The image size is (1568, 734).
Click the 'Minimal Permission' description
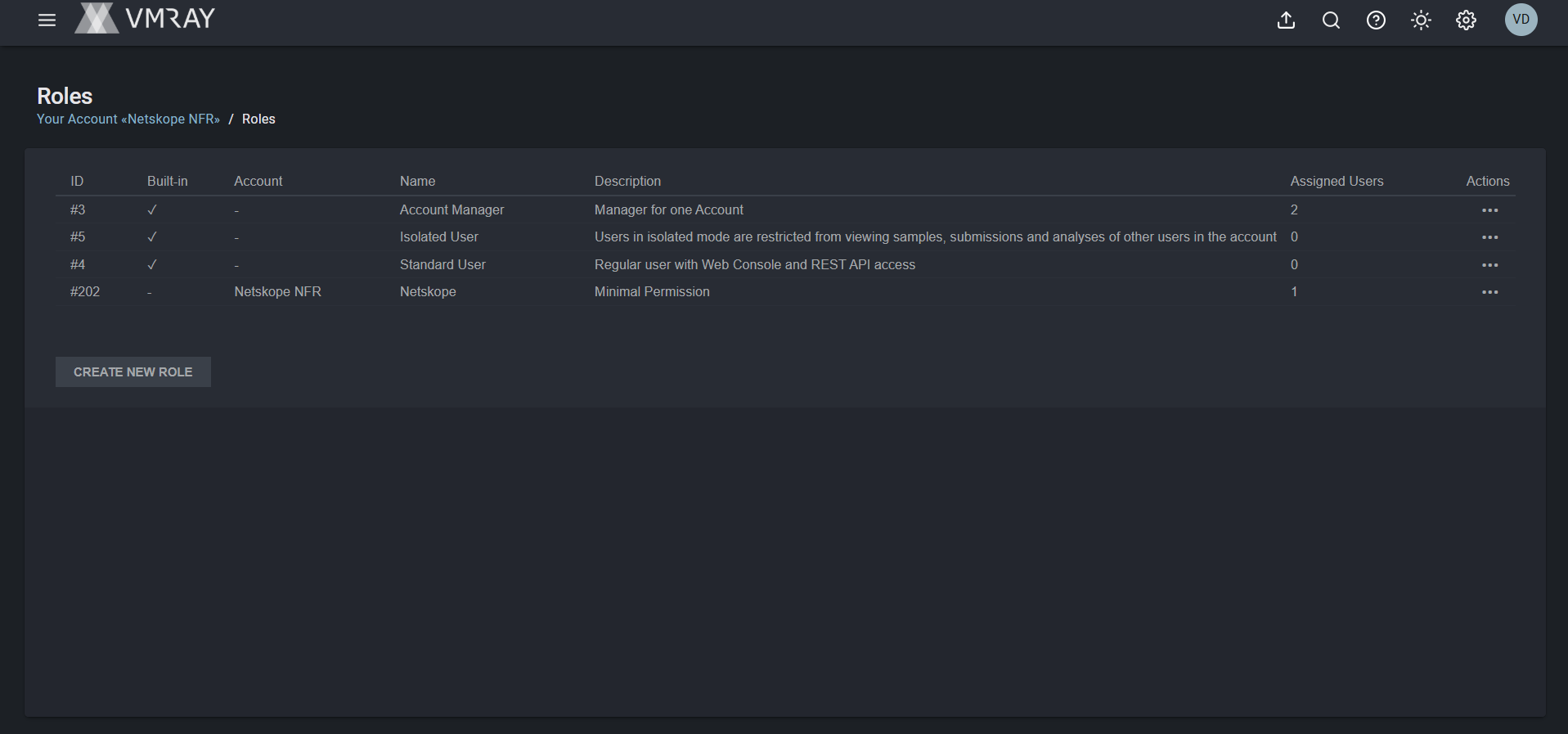652,292
